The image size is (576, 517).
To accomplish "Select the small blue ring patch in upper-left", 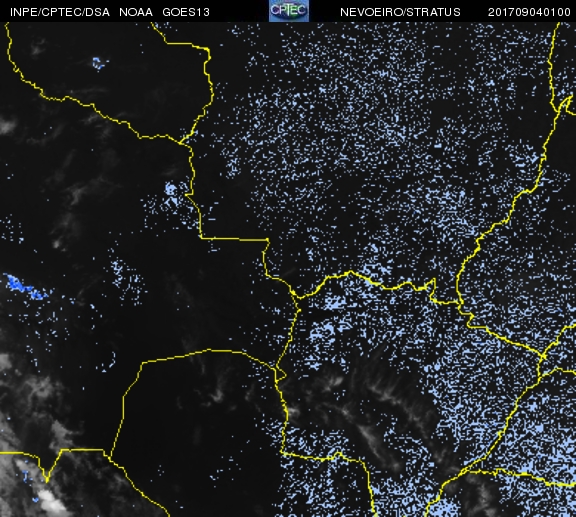I will (x=99, y=63).
